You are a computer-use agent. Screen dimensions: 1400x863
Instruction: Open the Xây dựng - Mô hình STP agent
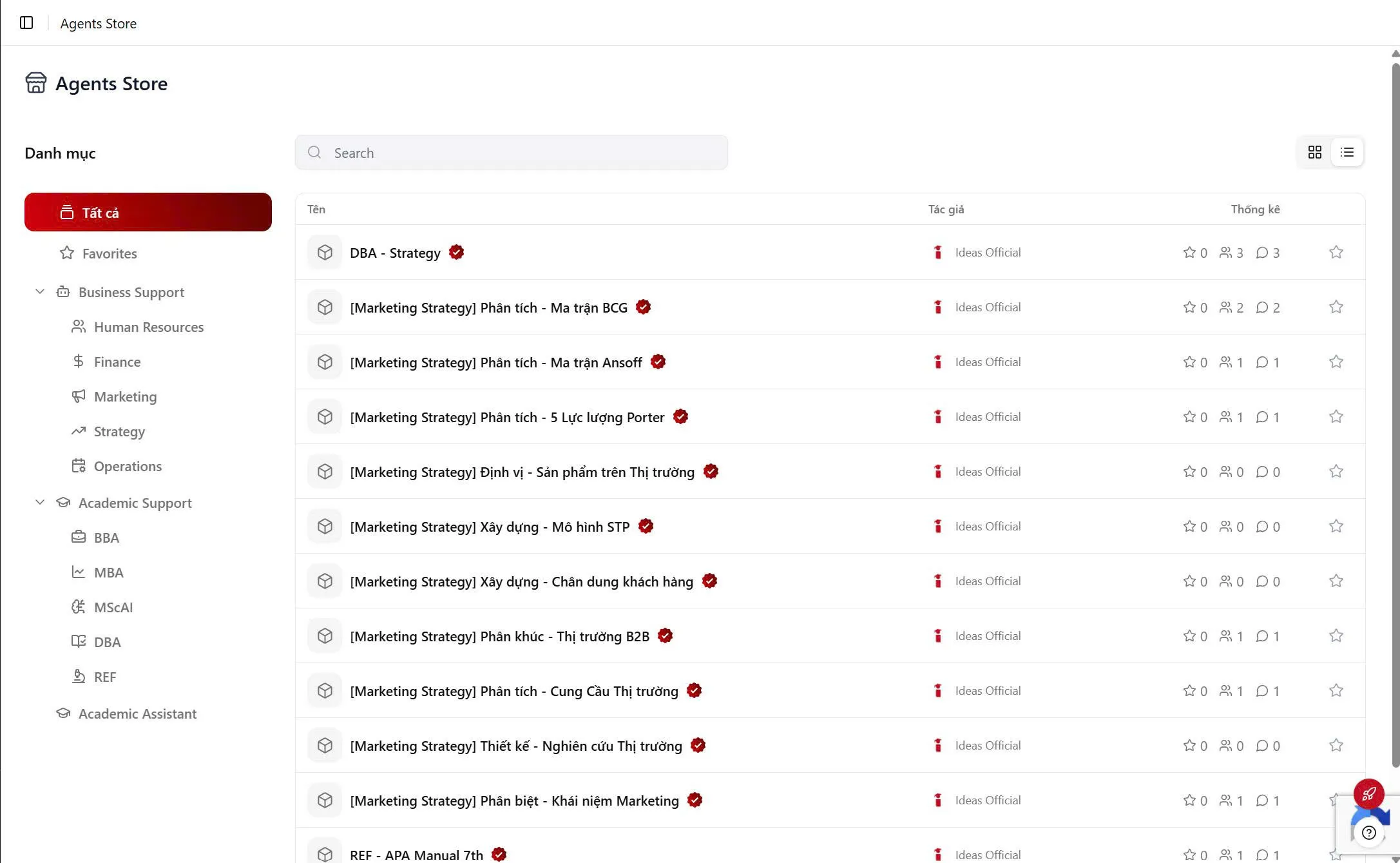pos(490,527)
